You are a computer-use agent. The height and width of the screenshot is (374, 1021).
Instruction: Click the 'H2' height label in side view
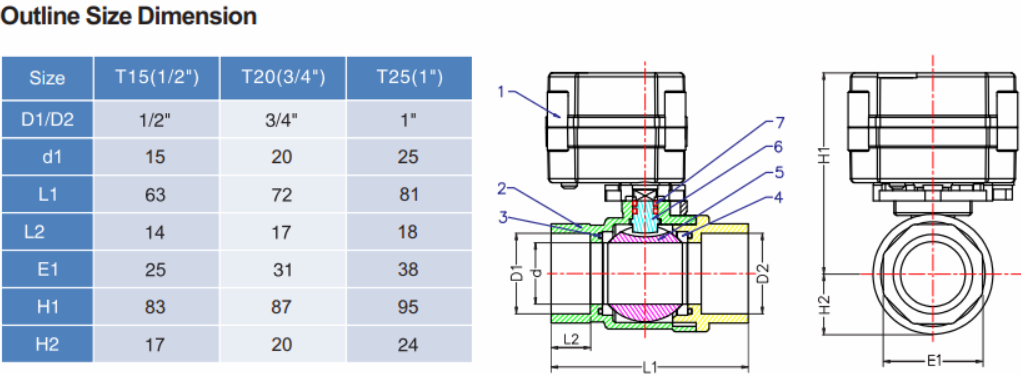coord(825,304)
